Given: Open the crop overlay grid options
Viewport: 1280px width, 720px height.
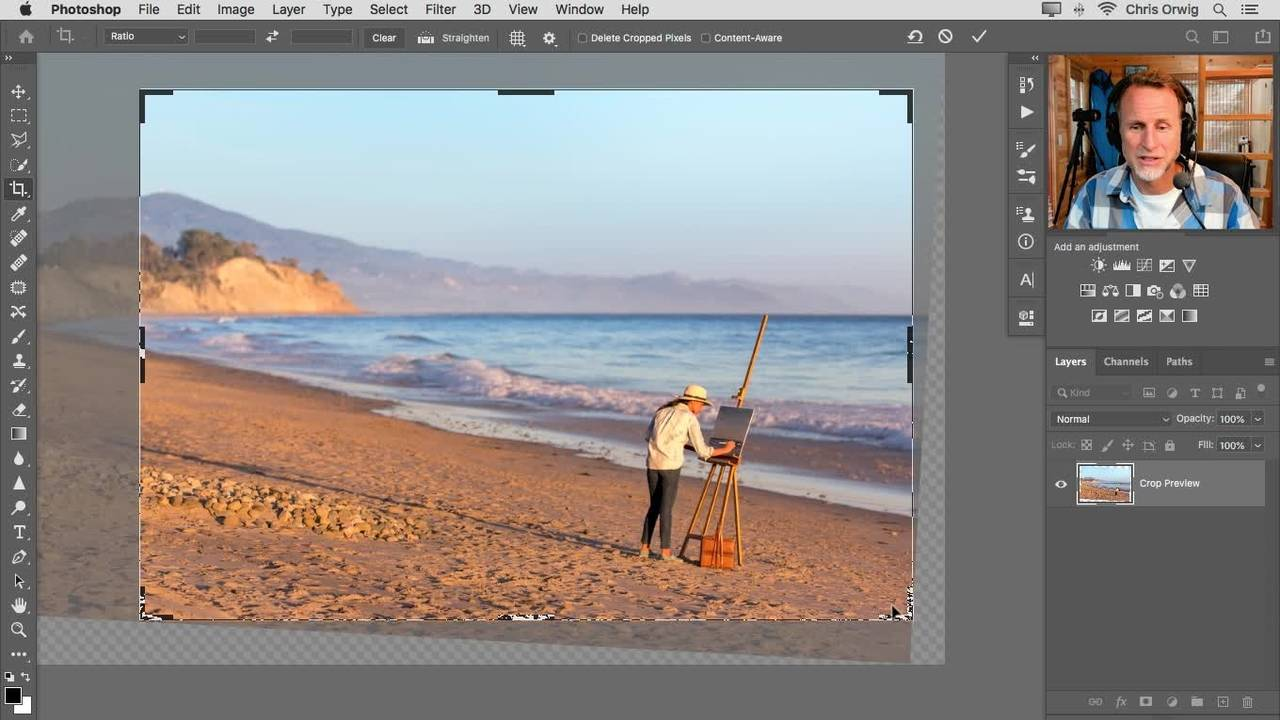Looking at the screenshot, I should click(x=517, y=38).
